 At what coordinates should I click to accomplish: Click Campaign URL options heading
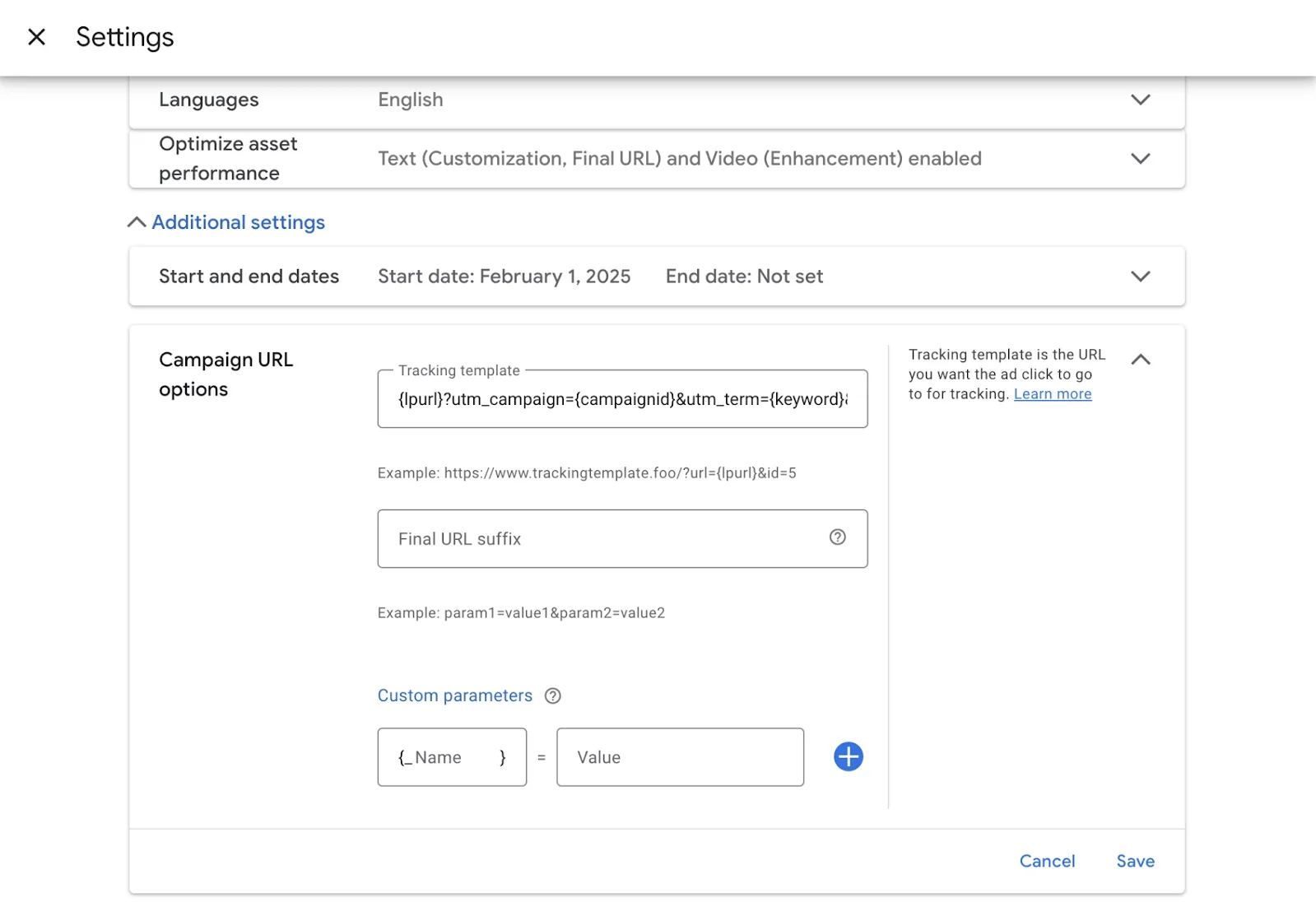click(x=226, y=374)
